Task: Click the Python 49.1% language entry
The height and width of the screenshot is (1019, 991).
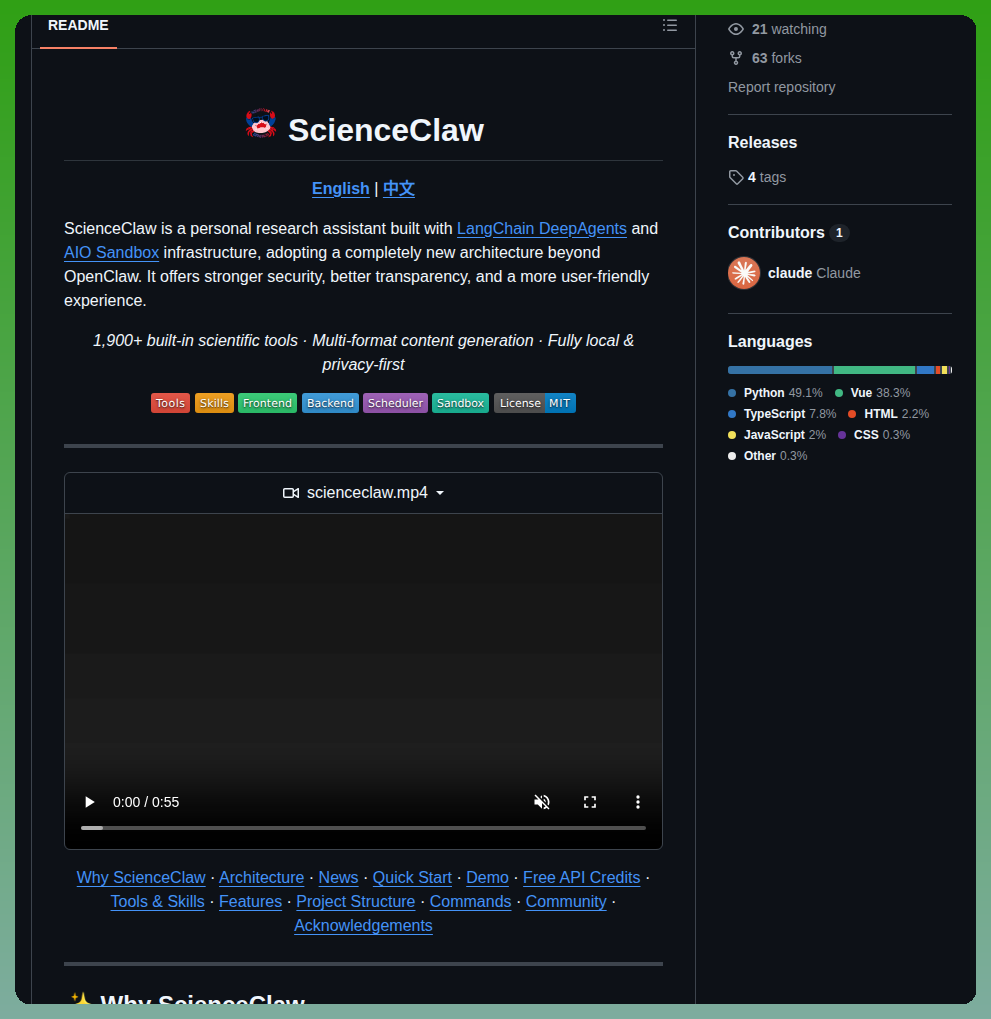Action: (x=775, y=393)
